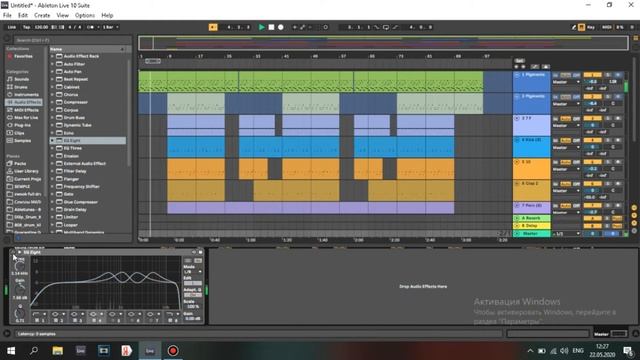Open the quantization 1 Bar dropdown
This screenshot has width=640, height=360.
tap(110, 27)
